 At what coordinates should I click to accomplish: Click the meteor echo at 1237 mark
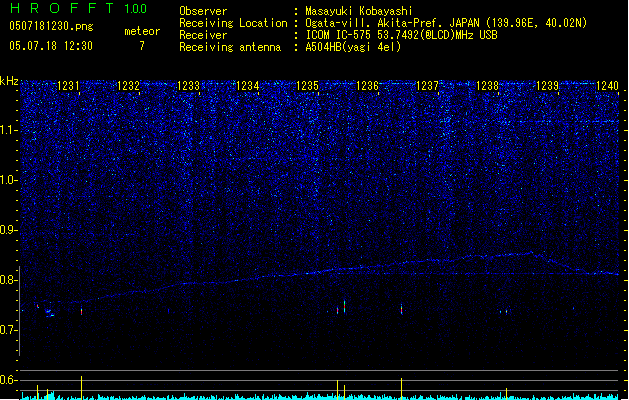pyautogui.click(x=401, y=309)
